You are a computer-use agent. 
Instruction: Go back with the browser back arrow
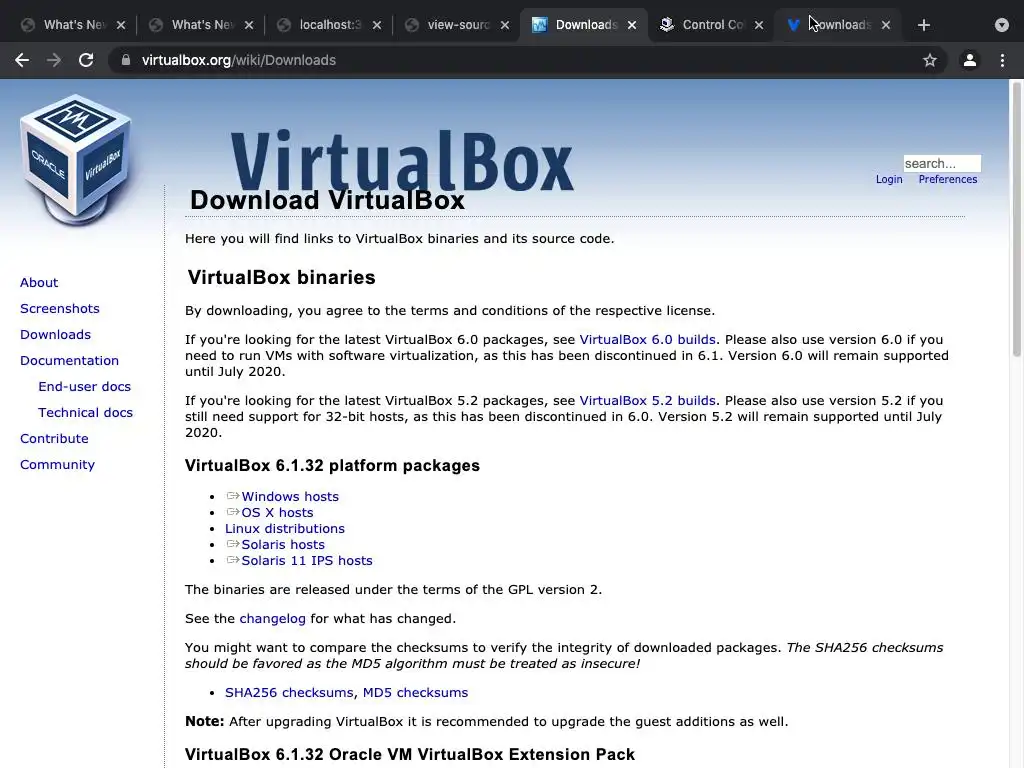[22, 60]
